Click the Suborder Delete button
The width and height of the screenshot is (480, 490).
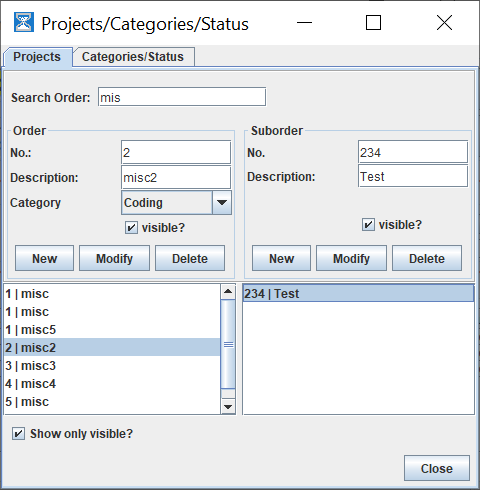coord(427,258)
